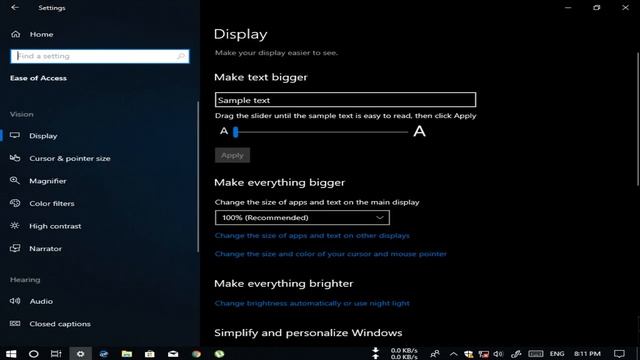Click the Make text bigger heading
640x360 pixels.
[x=261, y=77]
